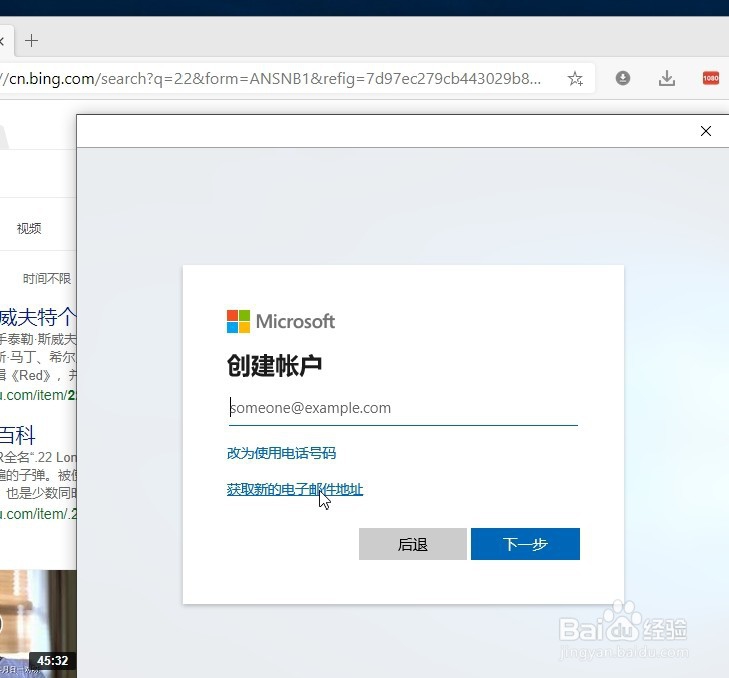Open the 视频 search tab
729x678 pixels.
point(29,228)
